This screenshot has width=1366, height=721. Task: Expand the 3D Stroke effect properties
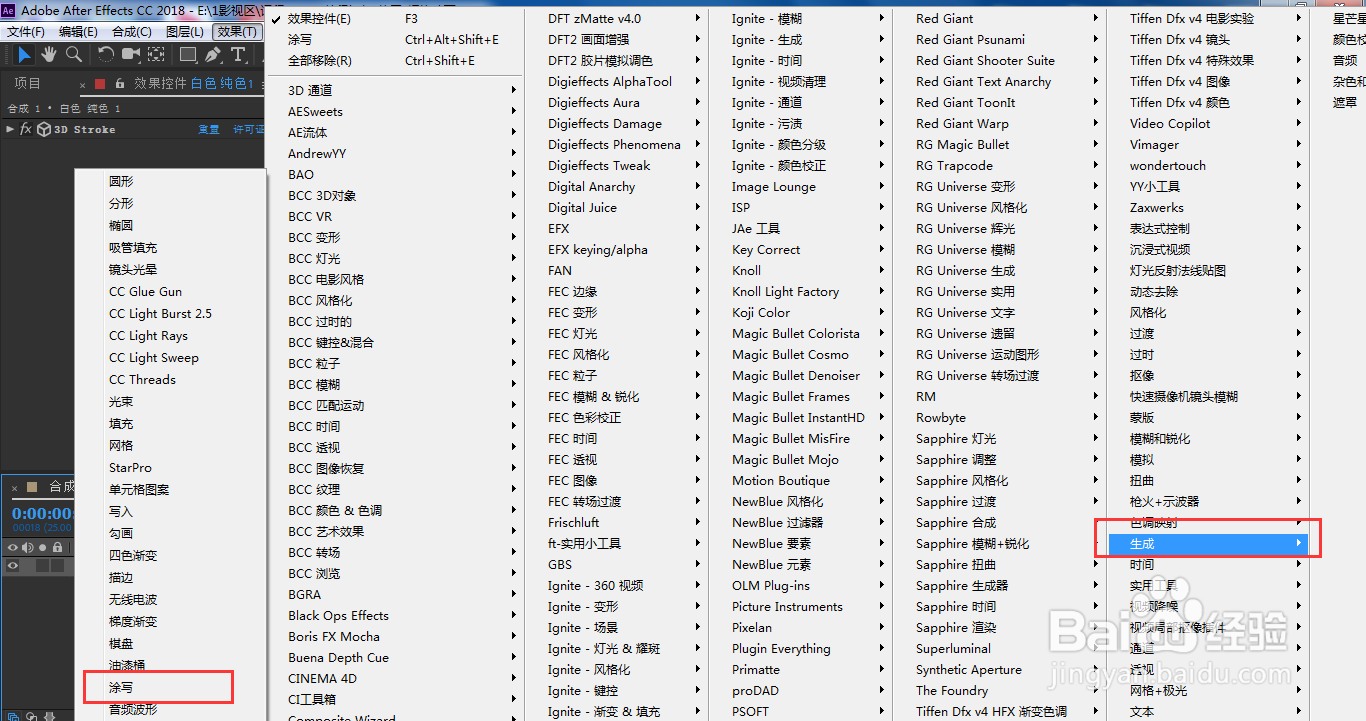[x=10, y=129]
